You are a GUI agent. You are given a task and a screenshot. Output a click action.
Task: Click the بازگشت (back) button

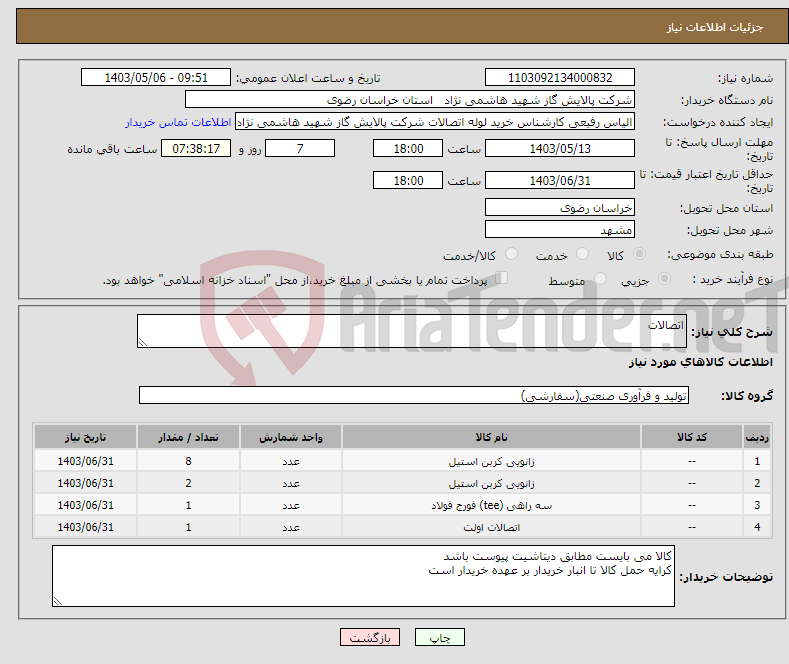(370, 637)
